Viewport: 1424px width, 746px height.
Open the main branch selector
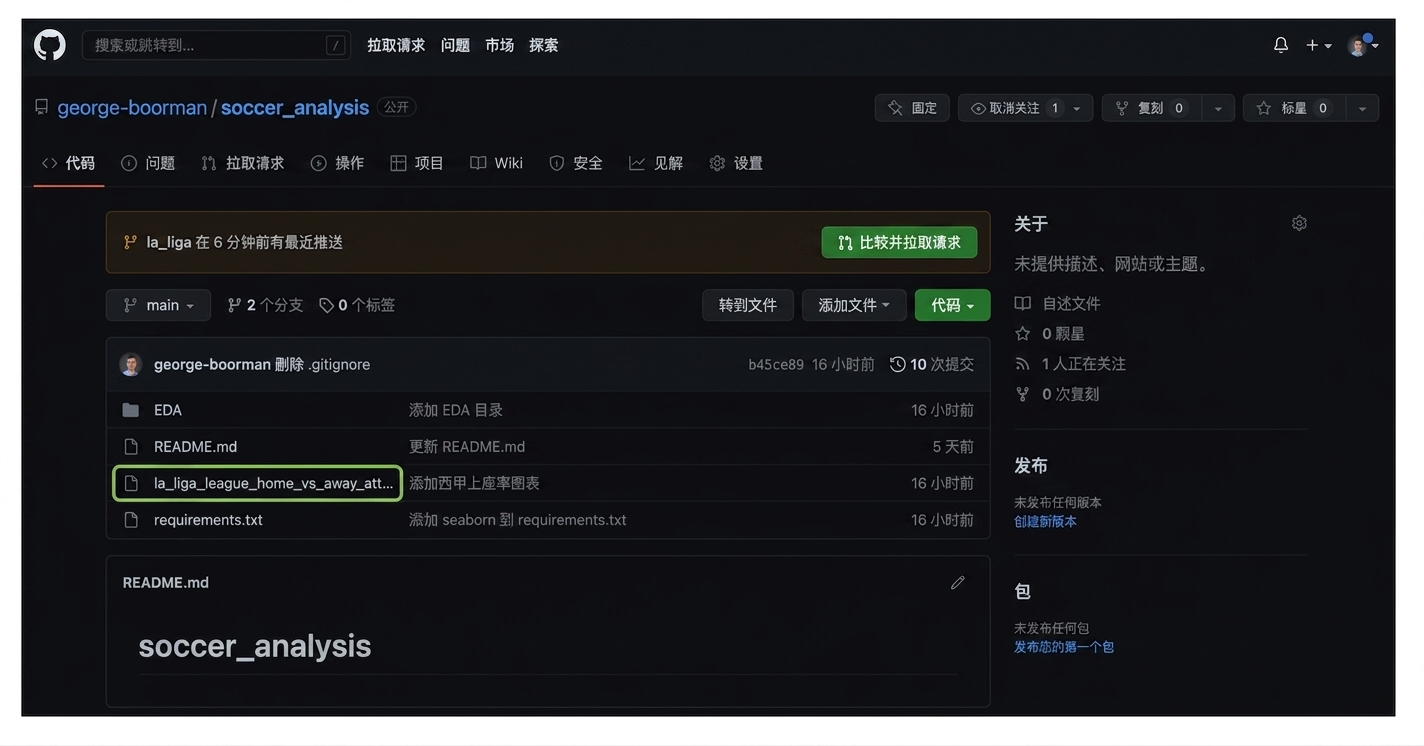pos(158,305)
